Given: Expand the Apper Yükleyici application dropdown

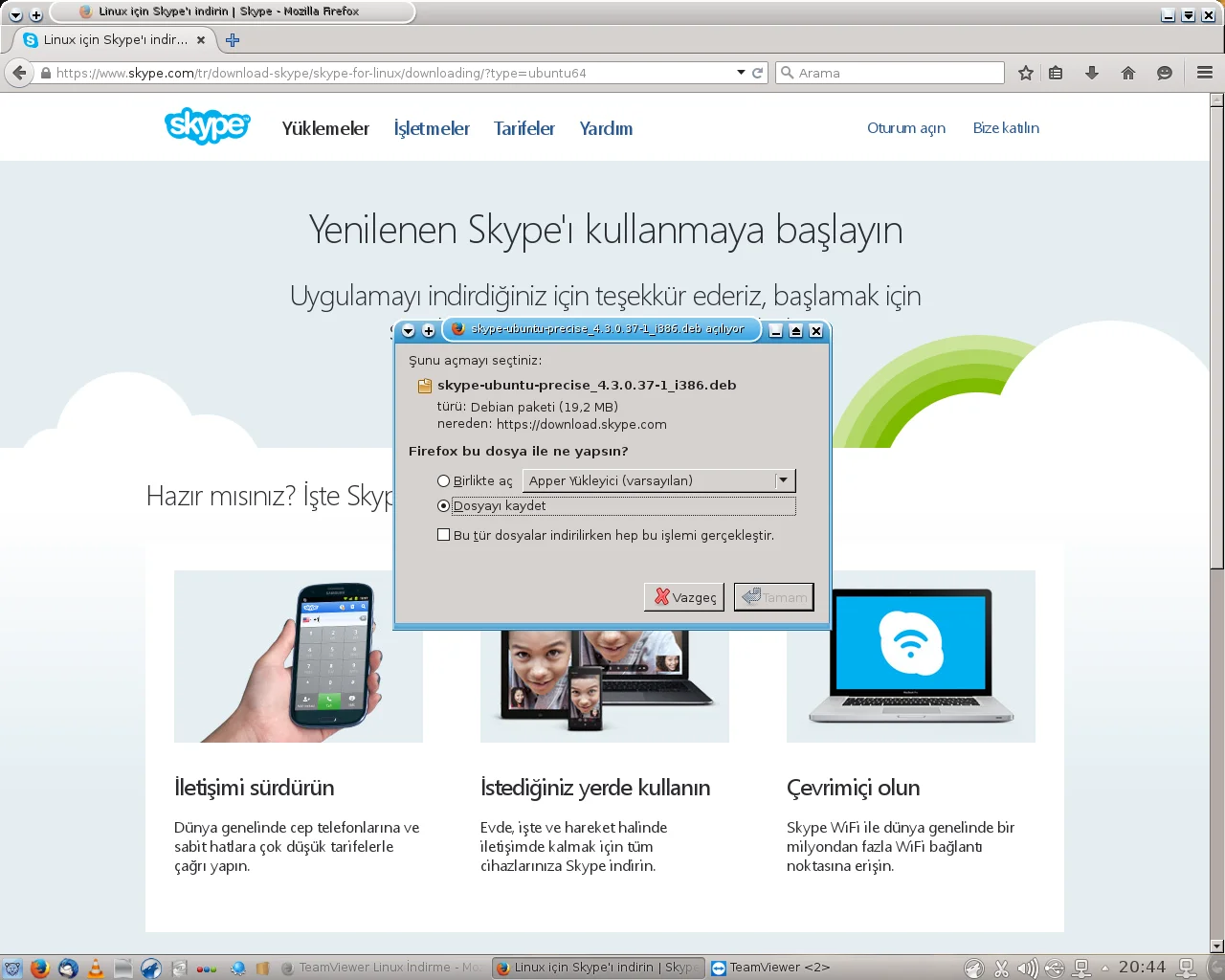Looking at the screenshot, I should pos(783,480).
